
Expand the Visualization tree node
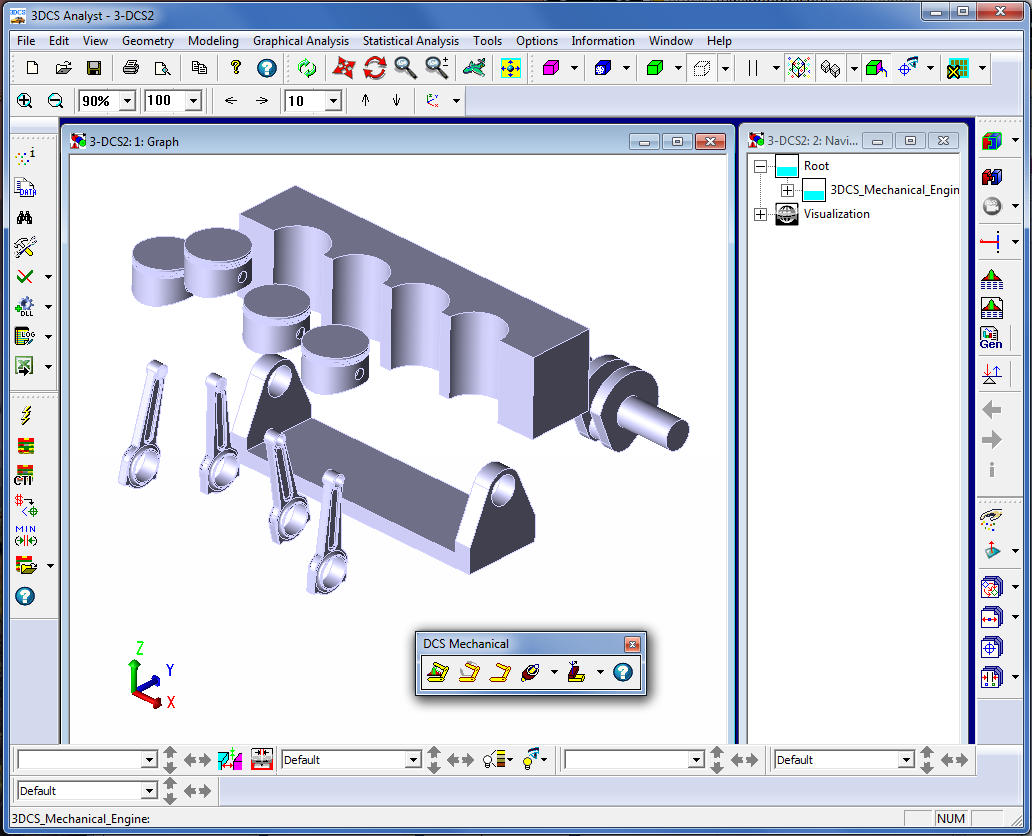click(x=760, y=214)
